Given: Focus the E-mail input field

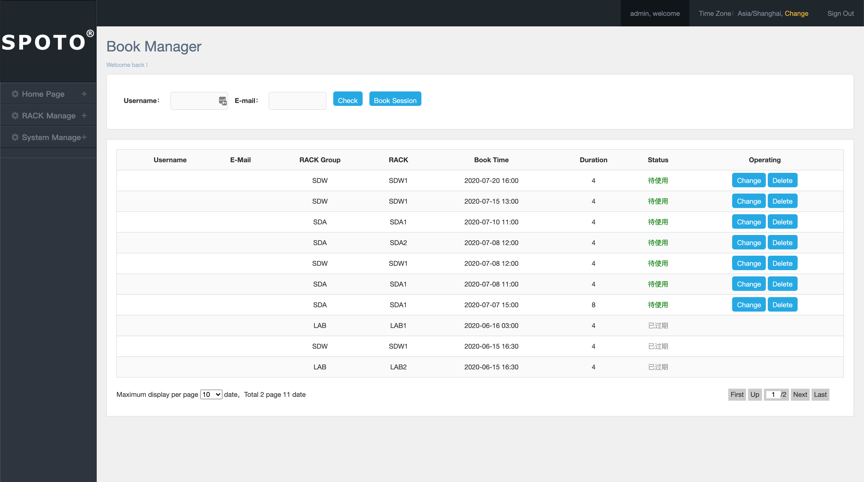Looking at the screenshot, I should click(297, 101).
